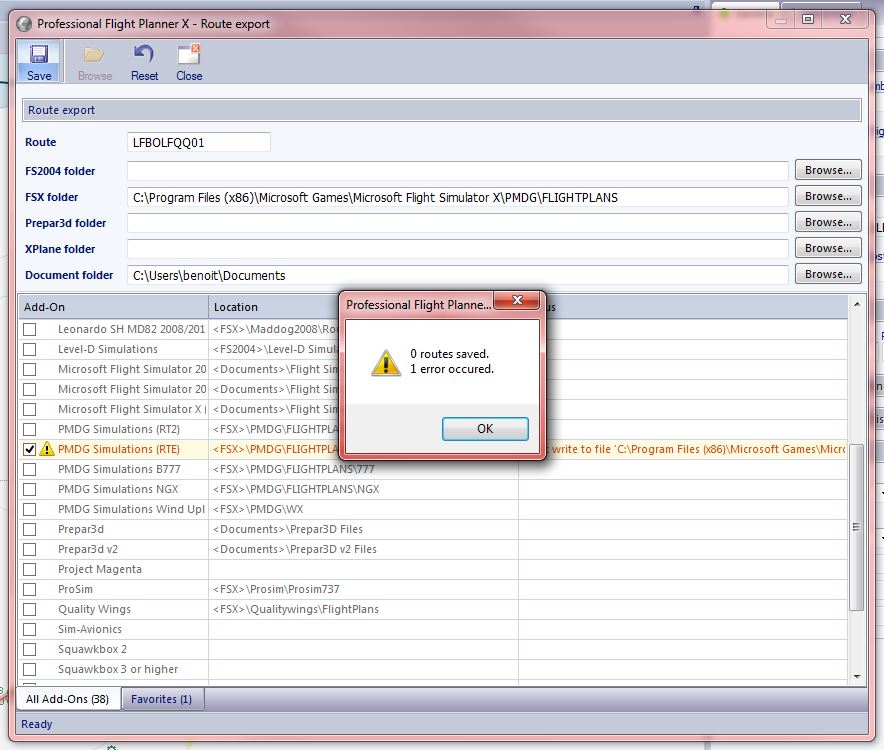Image resolution: width=884 pixels, height=750 pixels.
Task: Click the add-on list scroll up arrow
Action: click(857, 305)
